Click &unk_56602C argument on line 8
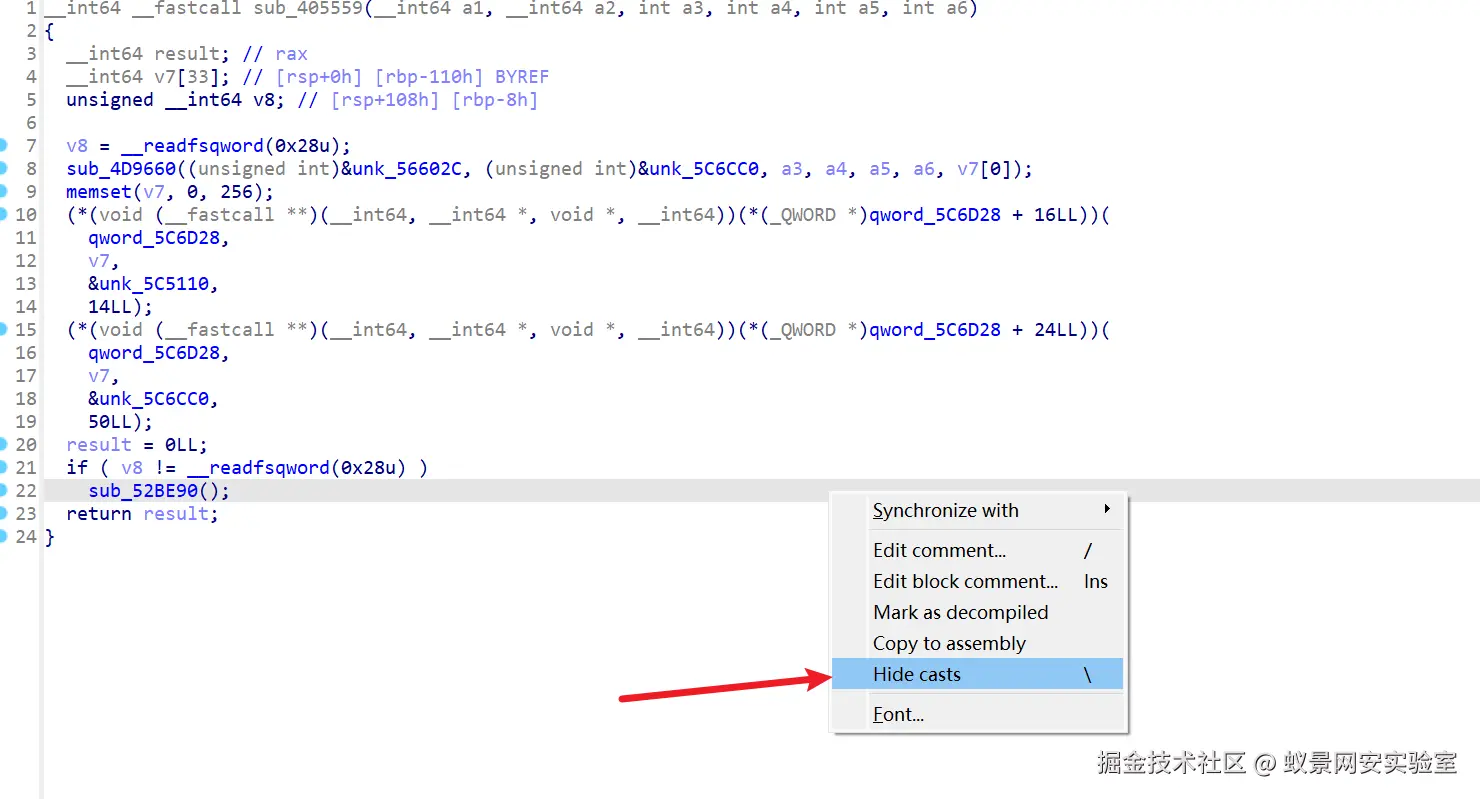1480x799 pixels. coord(403,169)
